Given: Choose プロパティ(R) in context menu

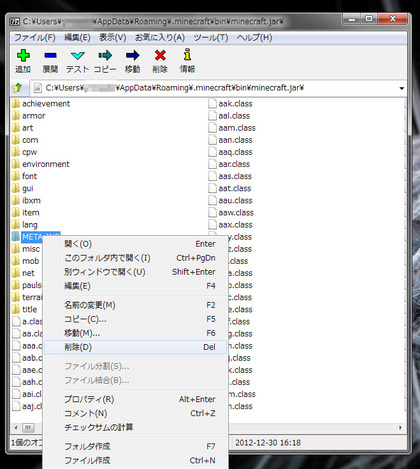Looking at the screenshot, I should click(x=136, y=399).
